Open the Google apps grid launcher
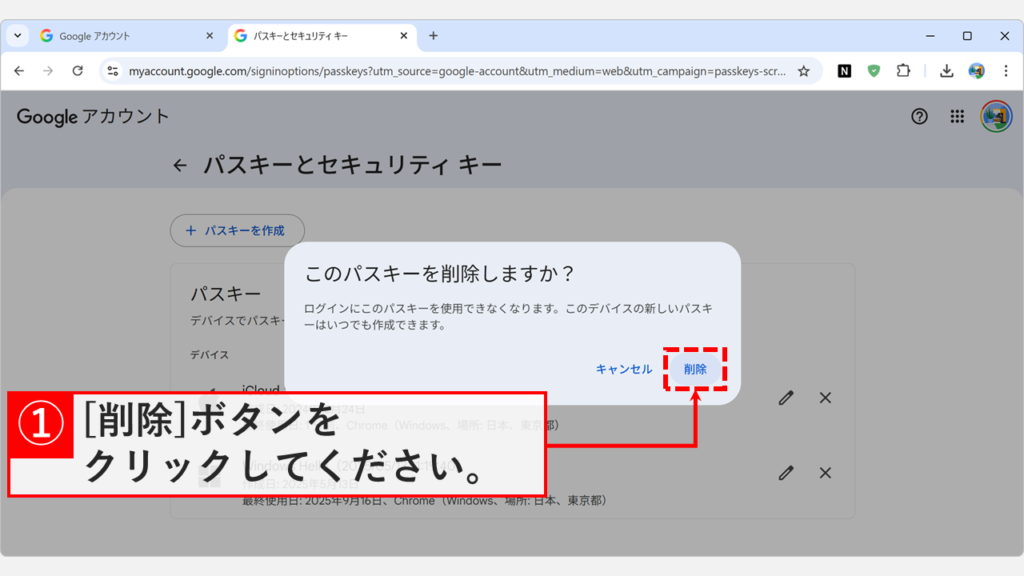The image size is (1024, 576). pyautogui.click(x=955, y=117)
